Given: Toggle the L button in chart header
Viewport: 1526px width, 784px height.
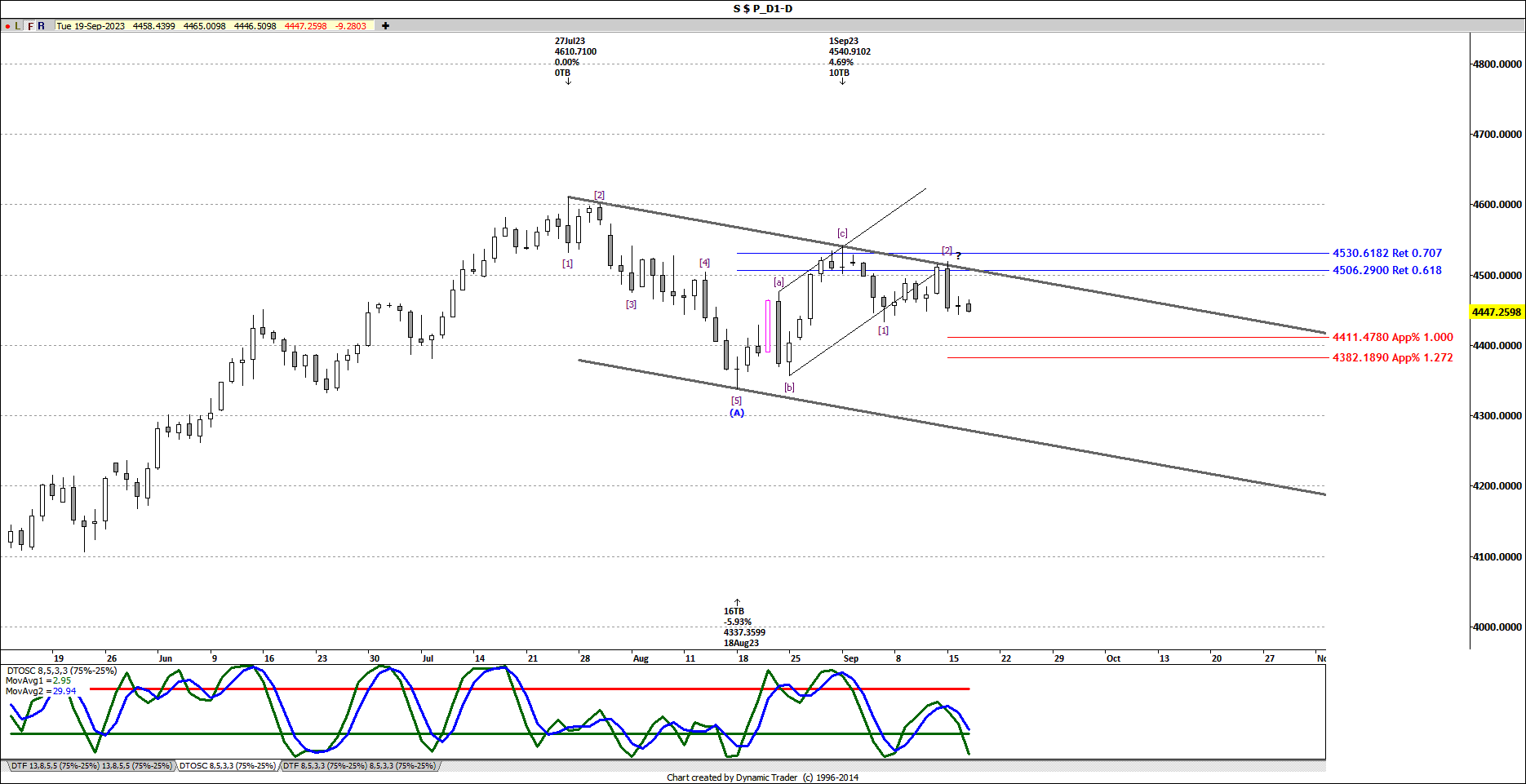Looking at the screenshot, I should (x=18, y=26).
